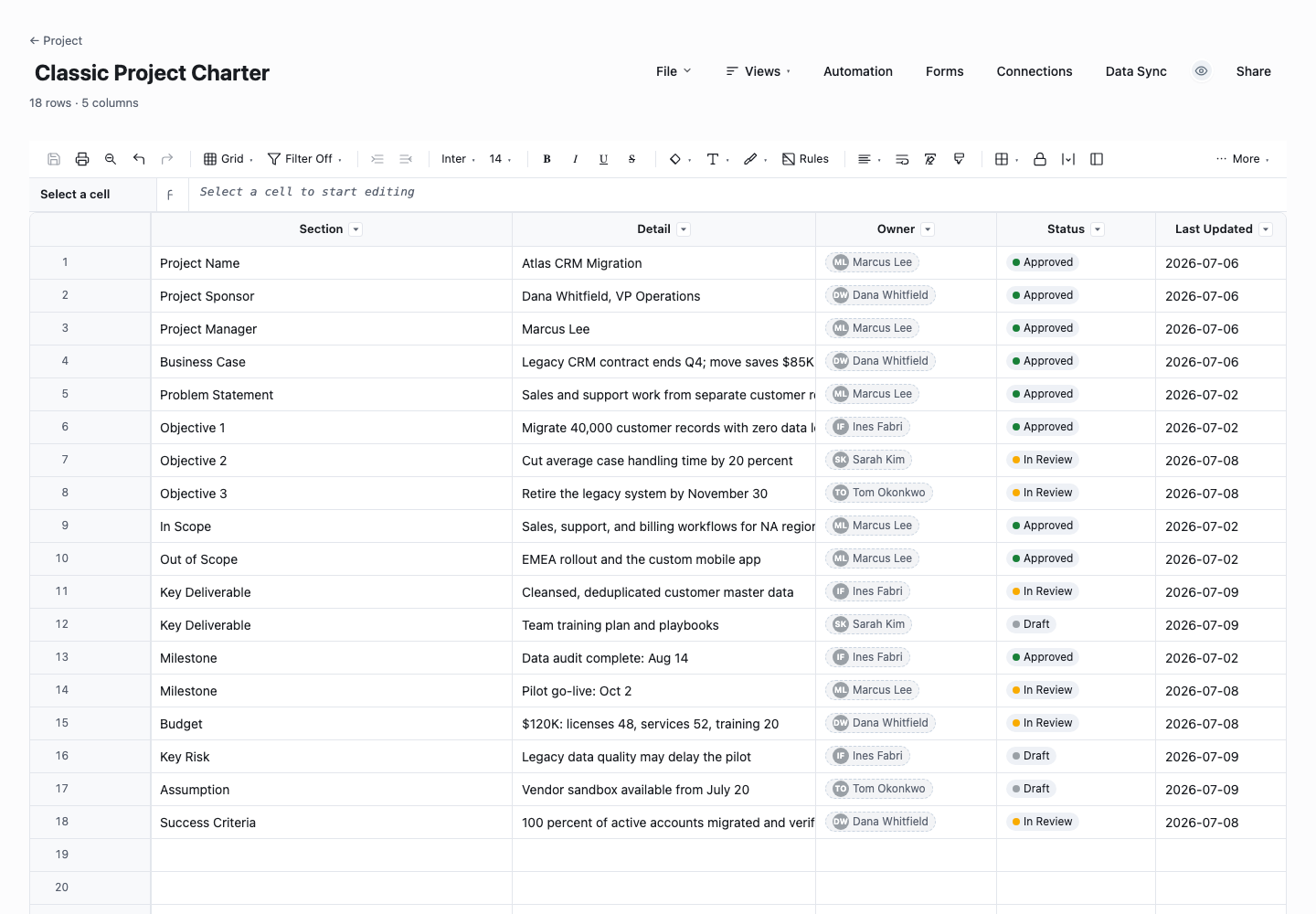The height and width of the screenshot is (914, 1316).
Task: Increase indent with the indent icon
Action: 377,159
